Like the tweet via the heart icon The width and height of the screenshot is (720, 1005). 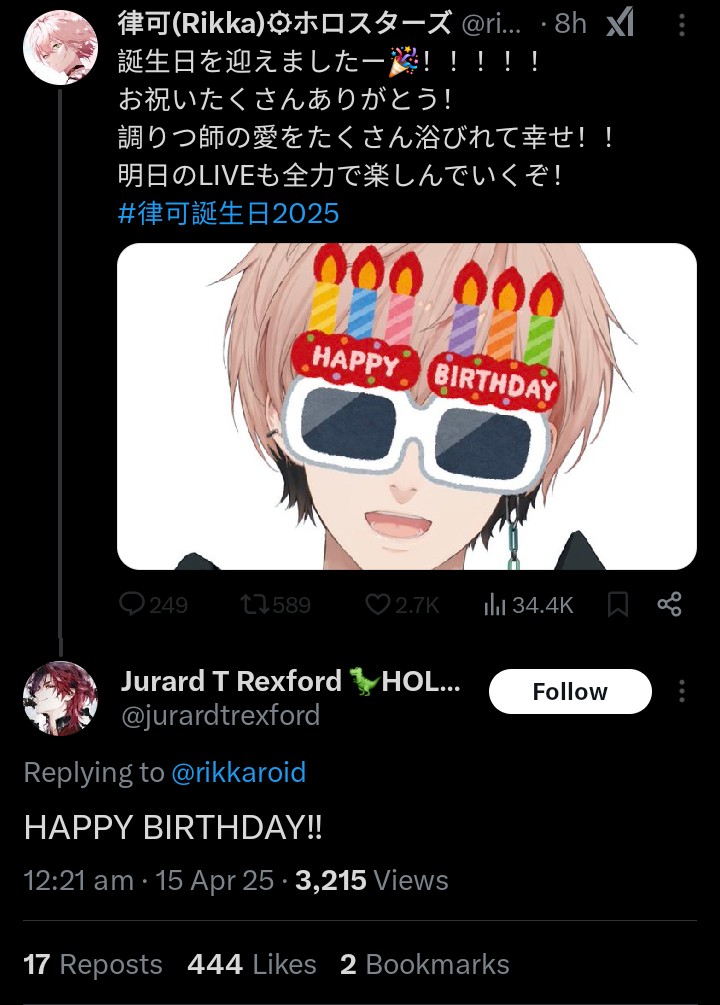point(378,604)
